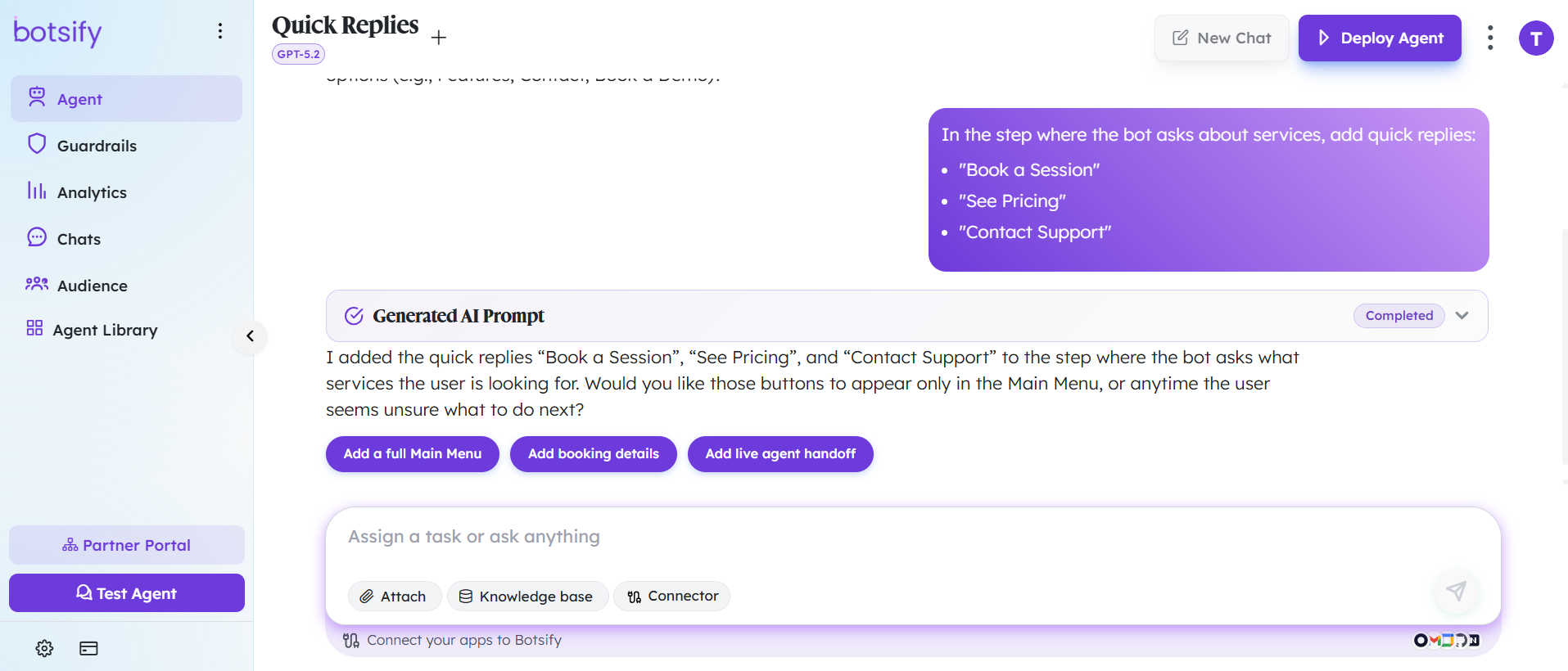Click the send message arrow icon
Screen dimensions: 1568x671
pyautogui.click(x=1456, y=591)
